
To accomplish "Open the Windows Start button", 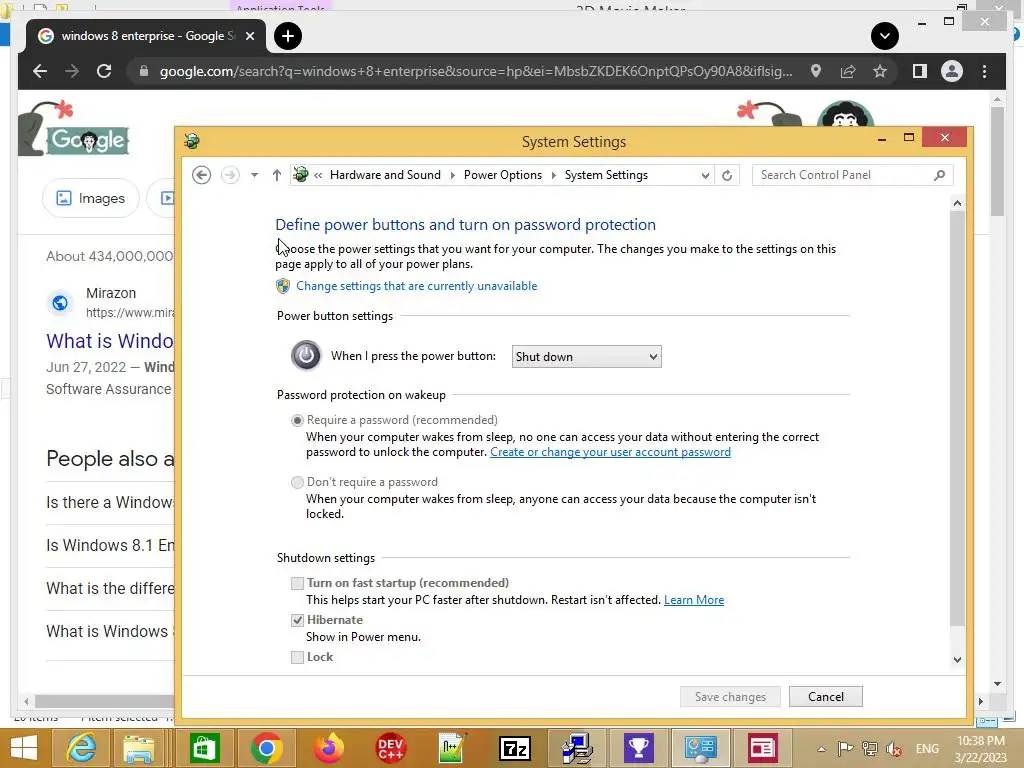I will [x=24, y=748].
